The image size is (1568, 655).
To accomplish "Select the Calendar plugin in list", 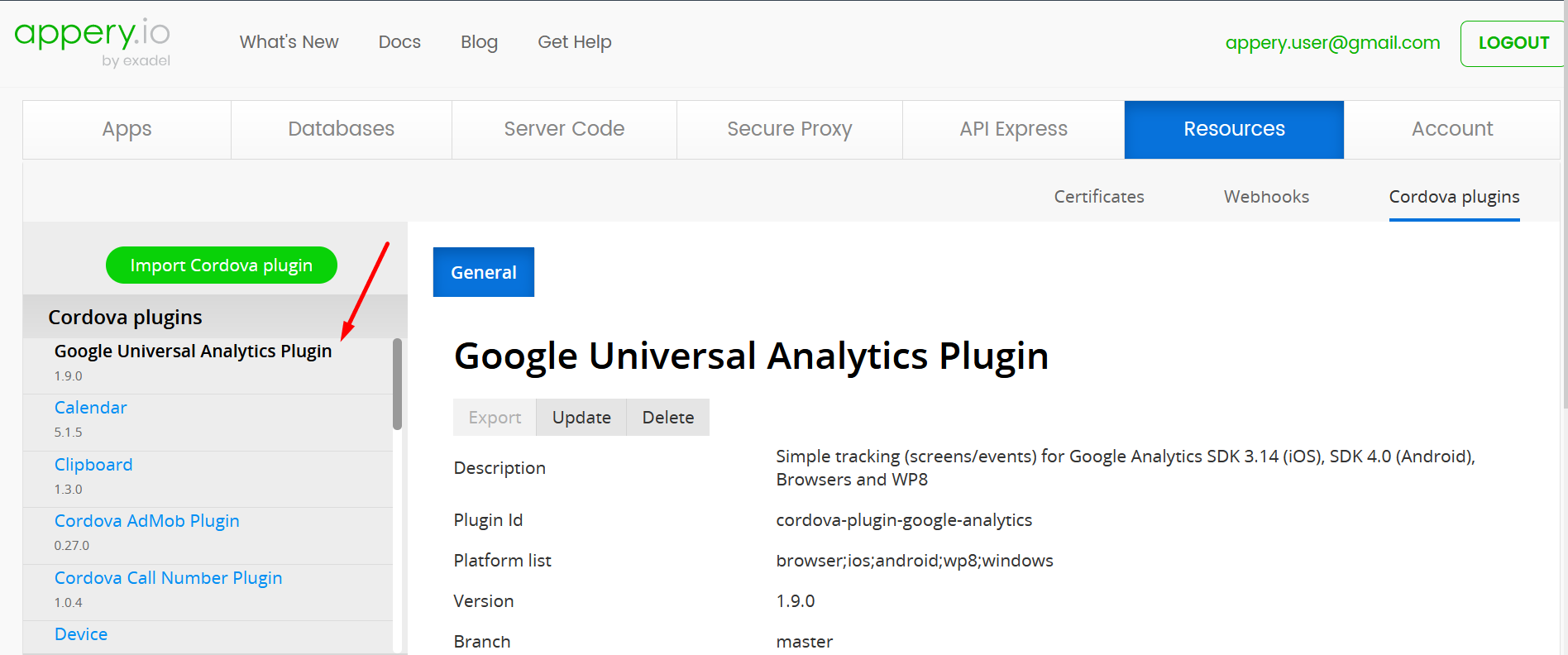I will point(90,408).
